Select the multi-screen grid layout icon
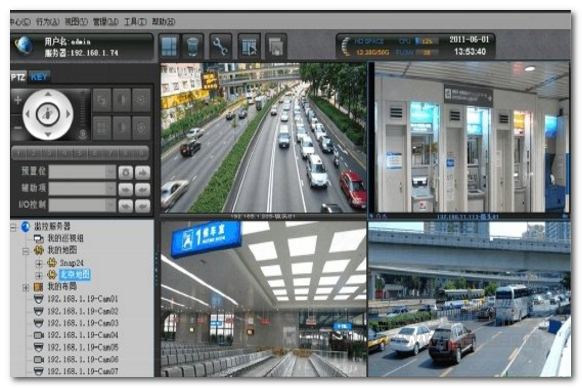The image size is (582, 388). (x=170, y=46)
